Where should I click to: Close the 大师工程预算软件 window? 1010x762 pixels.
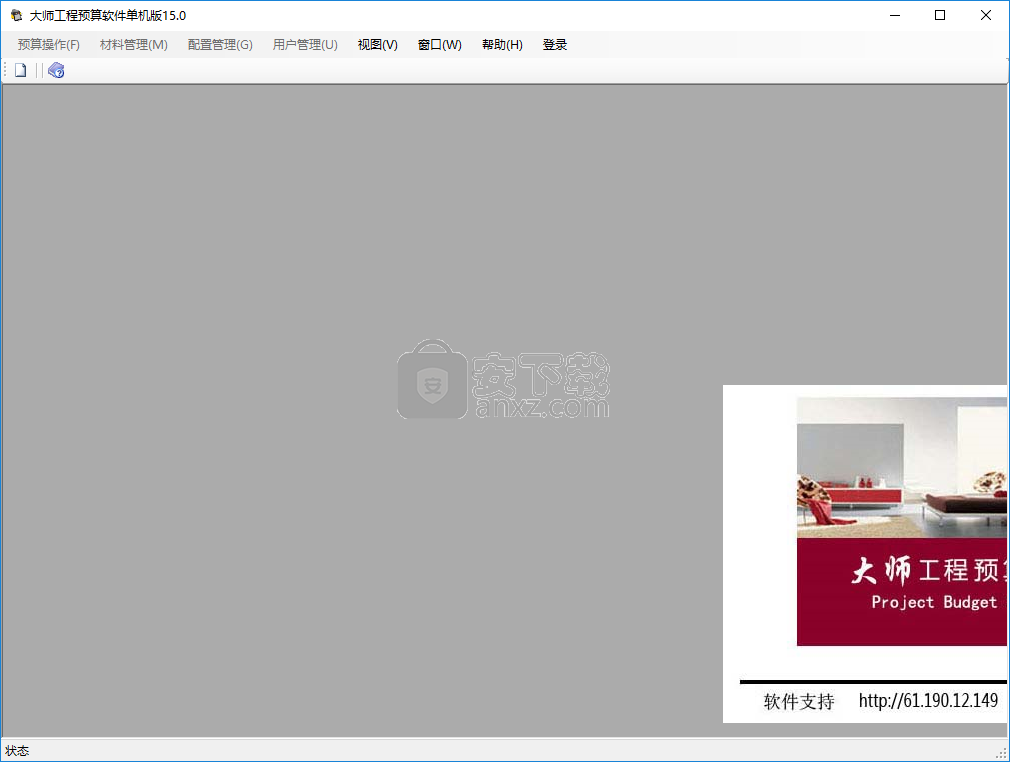pyautogui.click(x=986, y=15)
